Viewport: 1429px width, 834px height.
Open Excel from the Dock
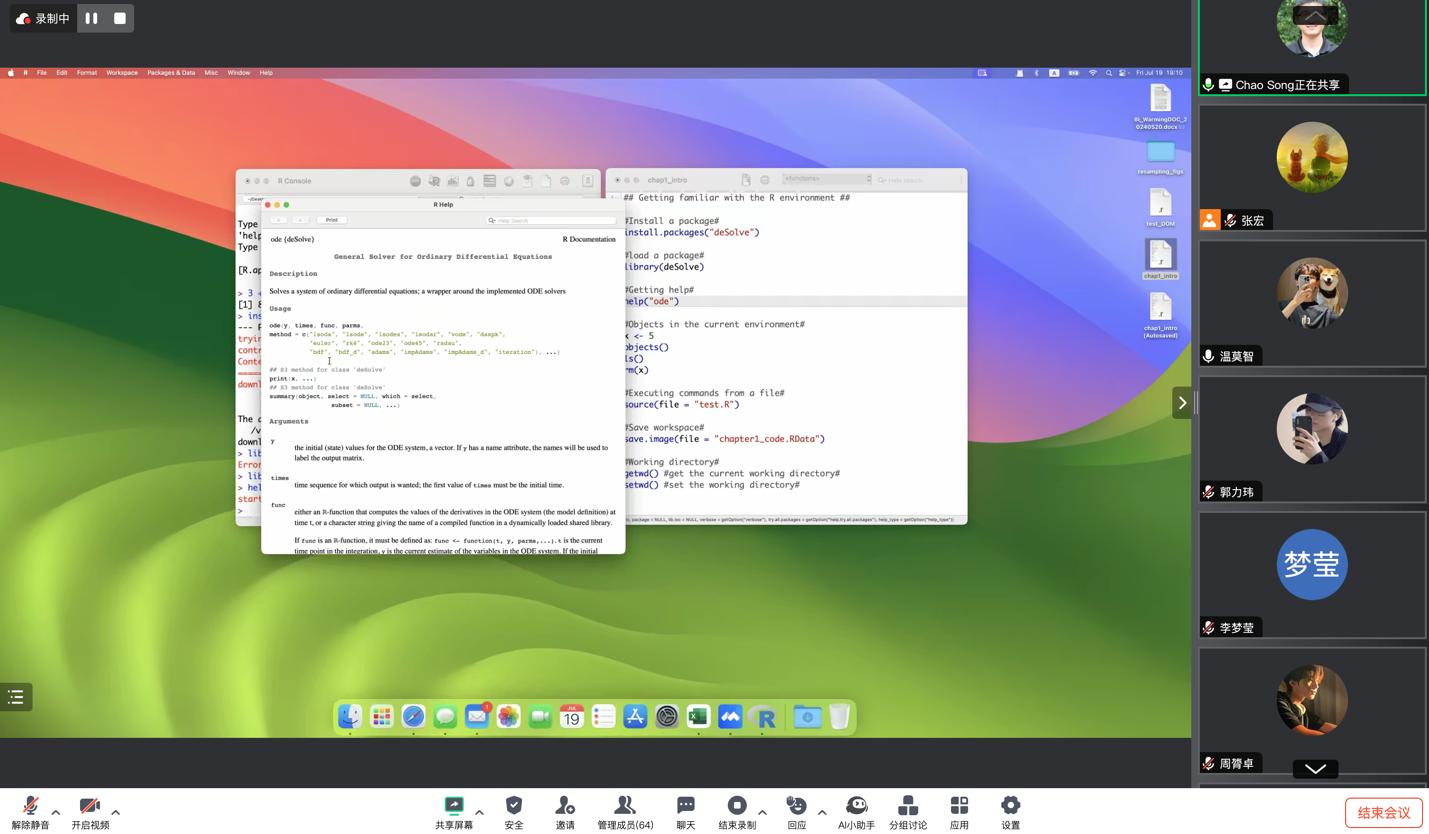coord(698,717)
